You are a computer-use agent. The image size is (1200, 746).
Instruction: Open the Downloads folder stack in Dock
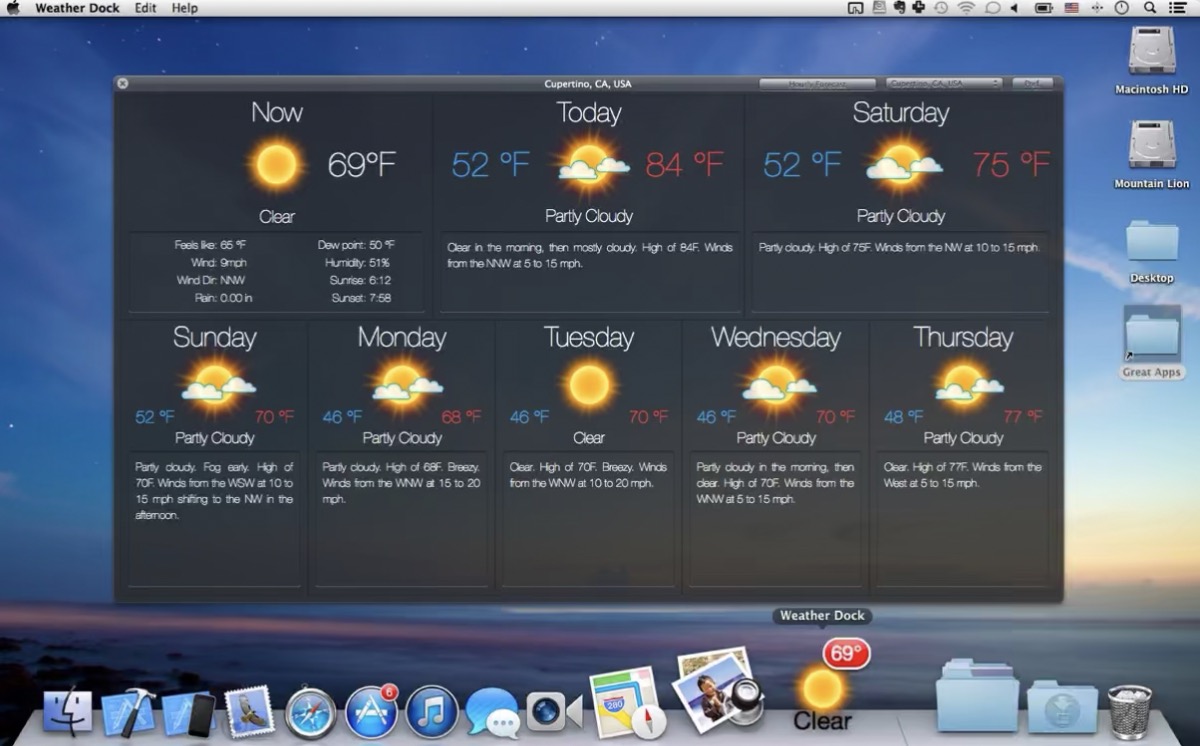1062,708
